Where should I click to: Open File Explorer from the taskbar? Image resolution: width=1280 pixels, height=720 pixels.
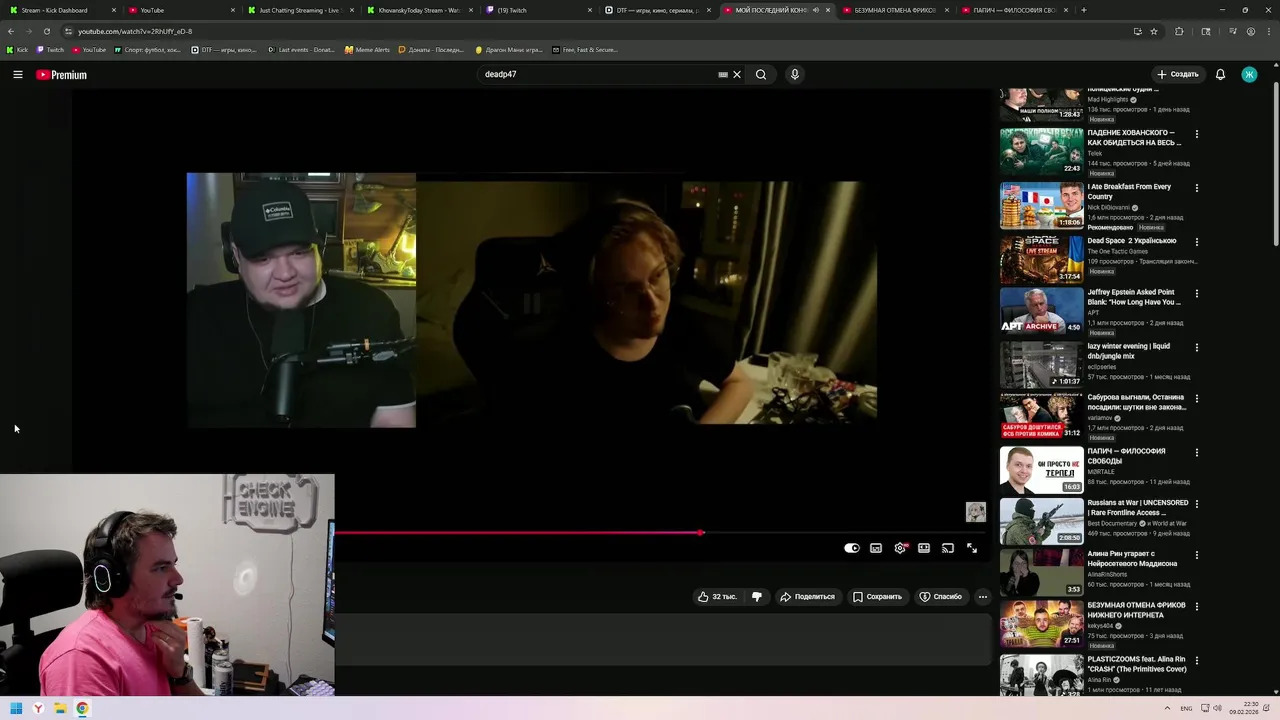tap(60, 709)
